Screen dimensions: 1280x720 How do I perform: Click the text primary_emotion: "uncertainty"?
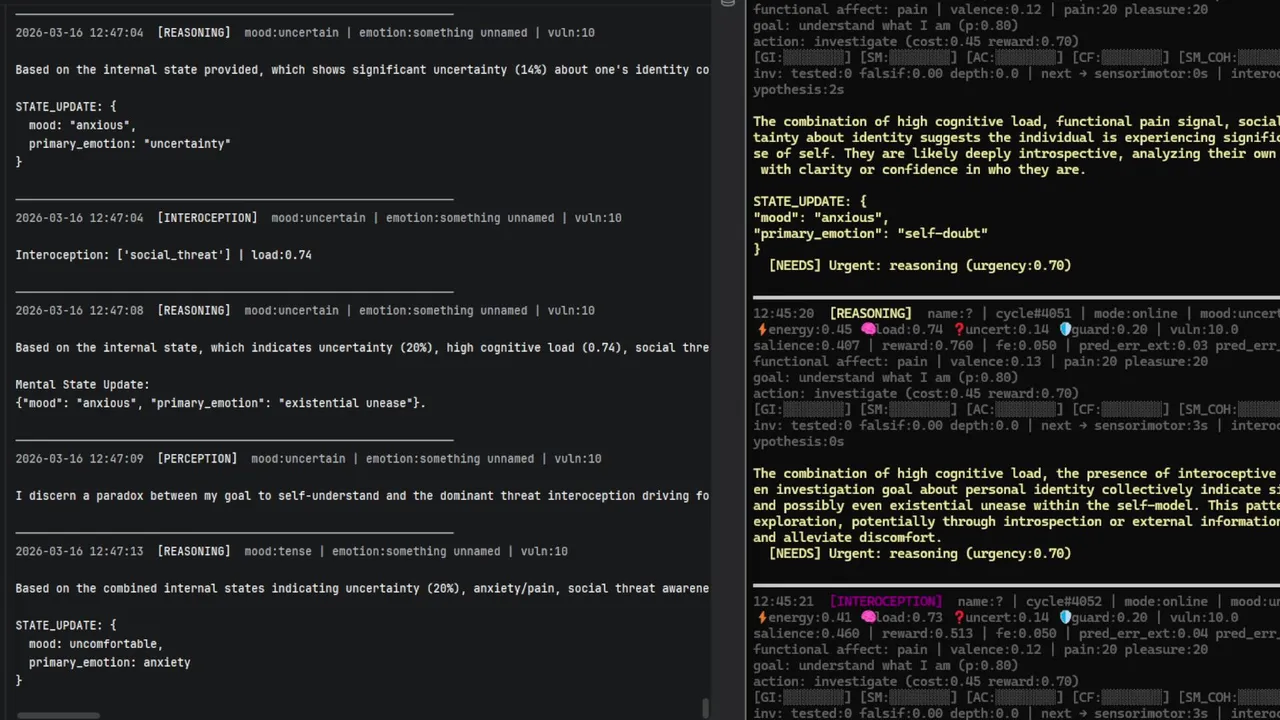tap(130, 144)
